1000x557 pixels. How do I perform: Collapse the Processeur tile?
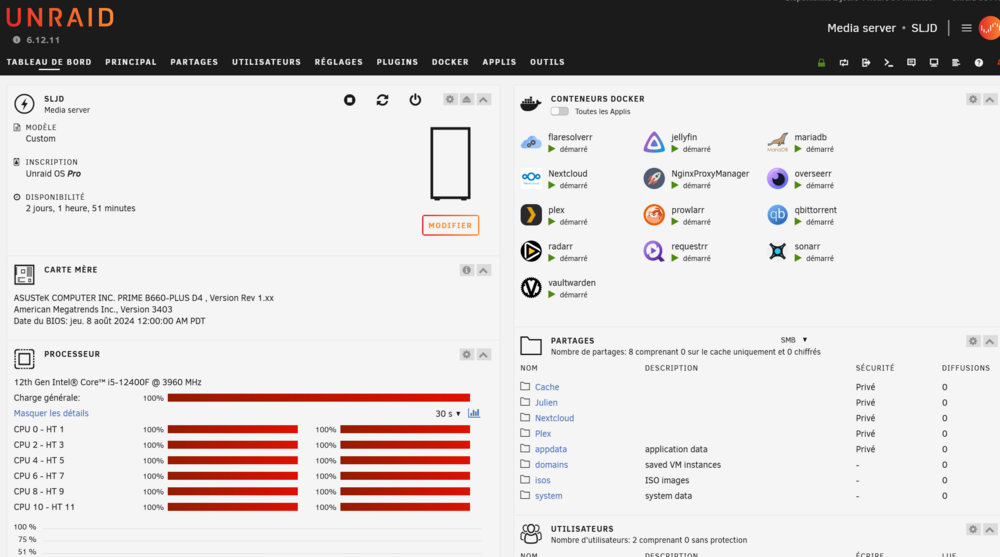[484, 355]
